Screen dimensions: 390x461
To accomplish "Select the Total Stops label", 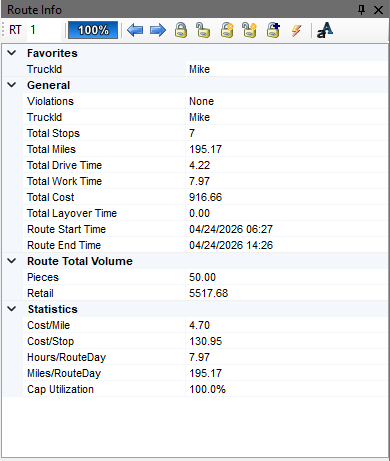I will point(53,133).
